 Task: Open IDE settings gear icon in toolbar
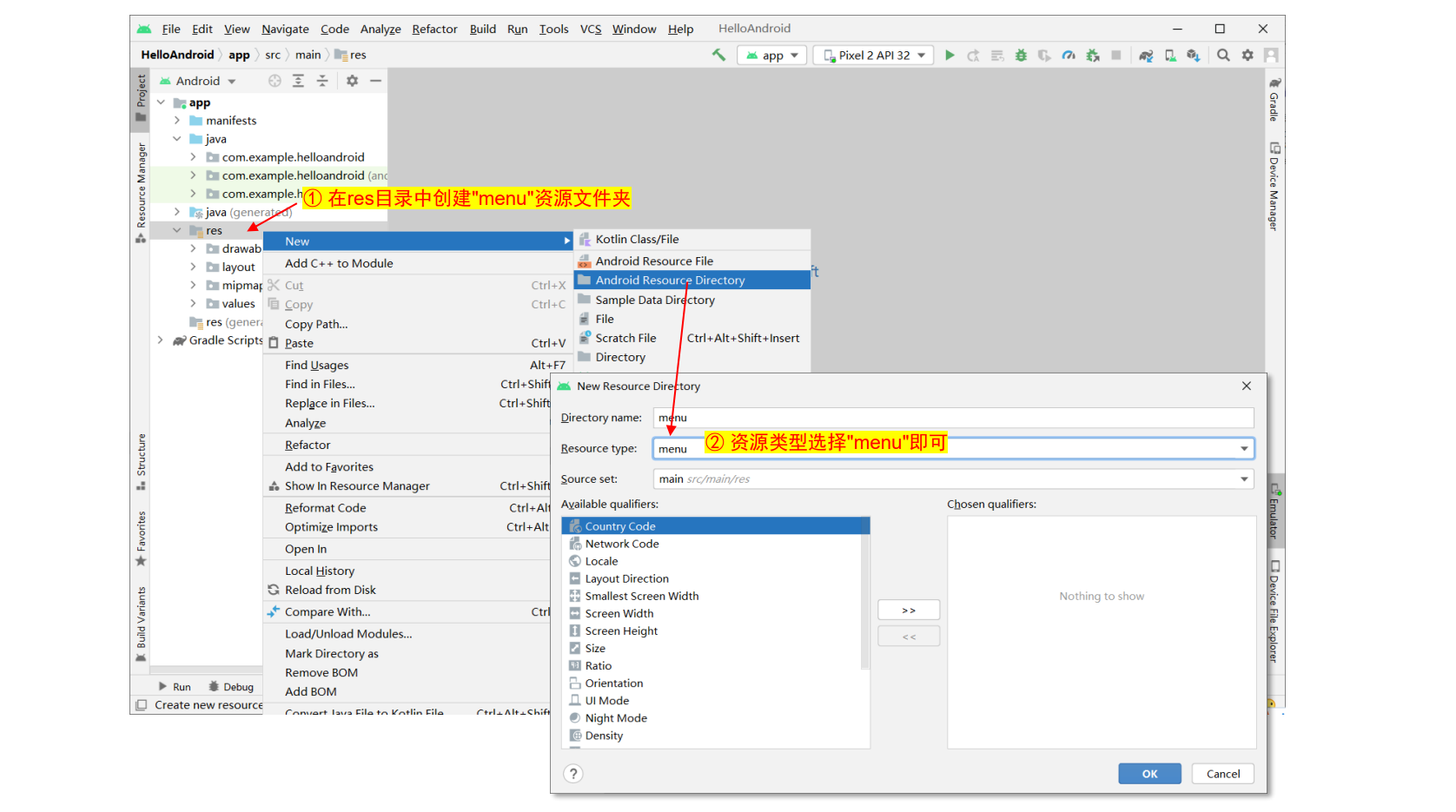click(x=1248, y=55)
